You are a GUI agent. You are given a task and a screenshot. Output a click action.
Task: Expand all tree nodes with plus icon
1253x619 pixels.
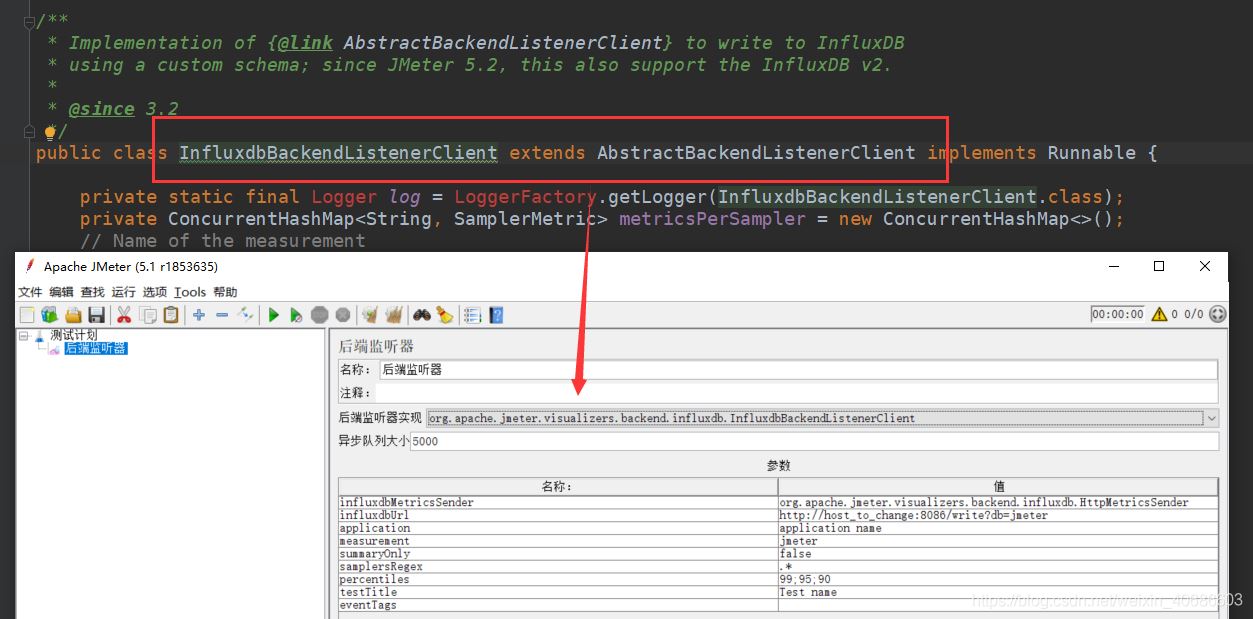tap(199, 315)
